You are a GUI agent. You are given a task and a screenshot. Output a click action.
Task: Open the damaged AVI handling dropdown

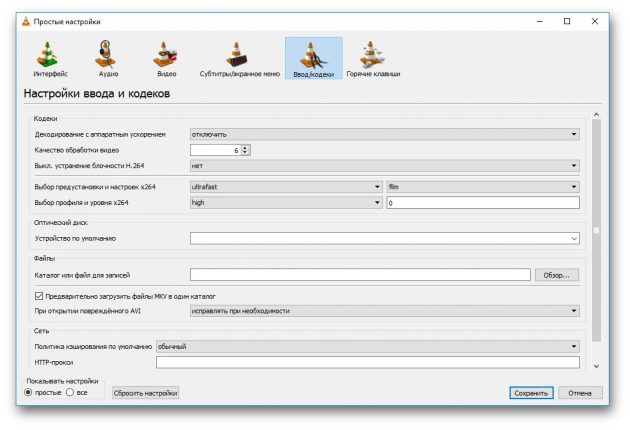point(385,311)
